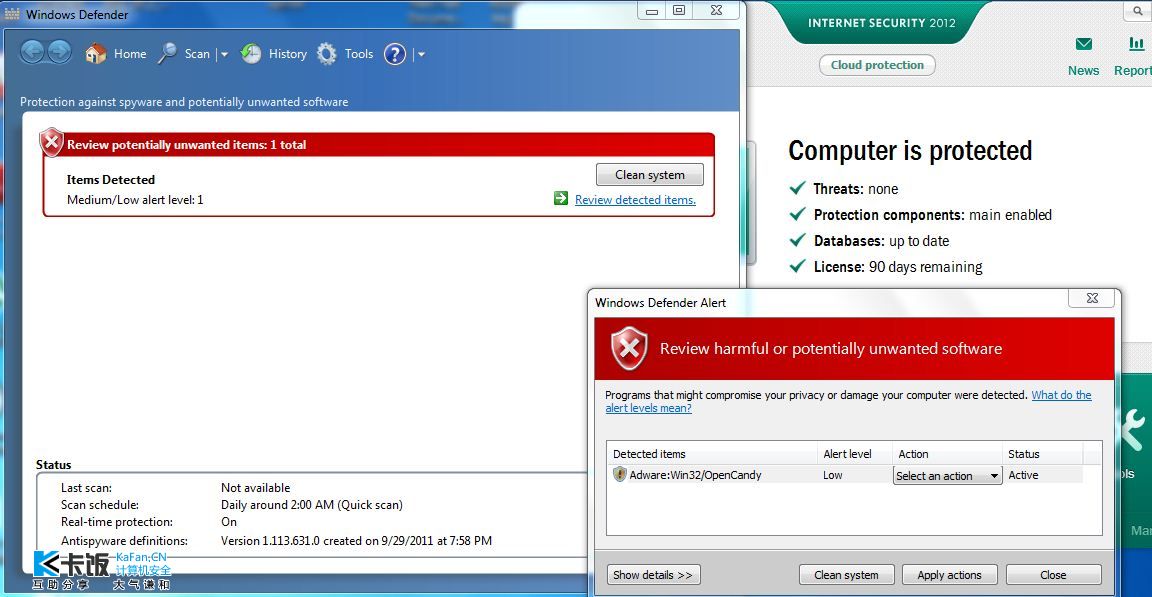Sort by the Alert level column header
1152x597 pixels.
(854, 454)
